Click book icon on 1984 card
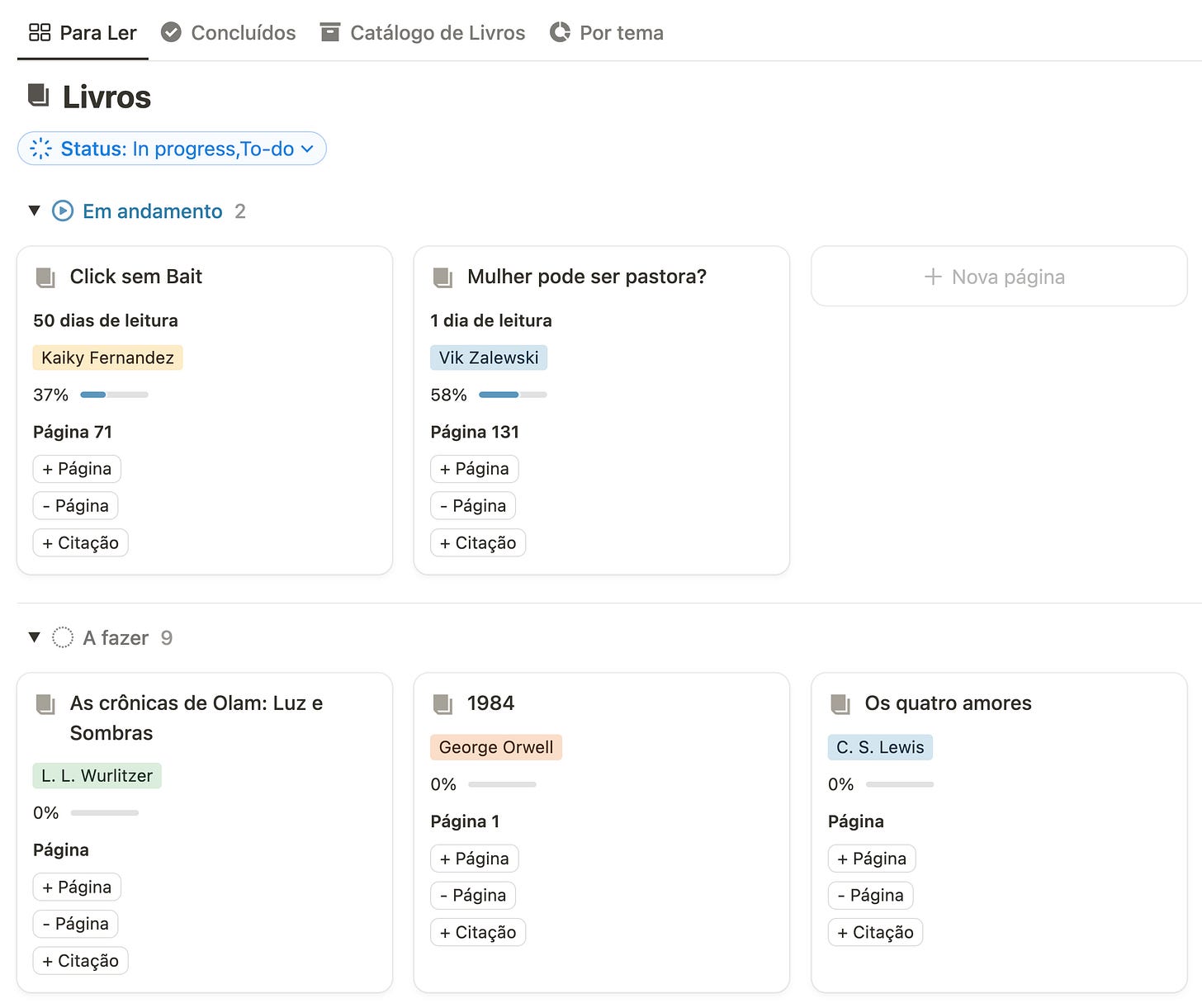The width and height of the screenshot is (1202, 1008). pos(443,704)
